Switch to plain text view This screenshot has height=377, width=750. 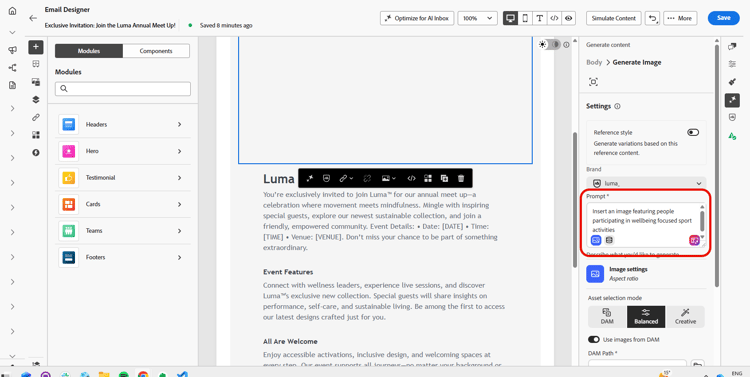pos(540,18)
